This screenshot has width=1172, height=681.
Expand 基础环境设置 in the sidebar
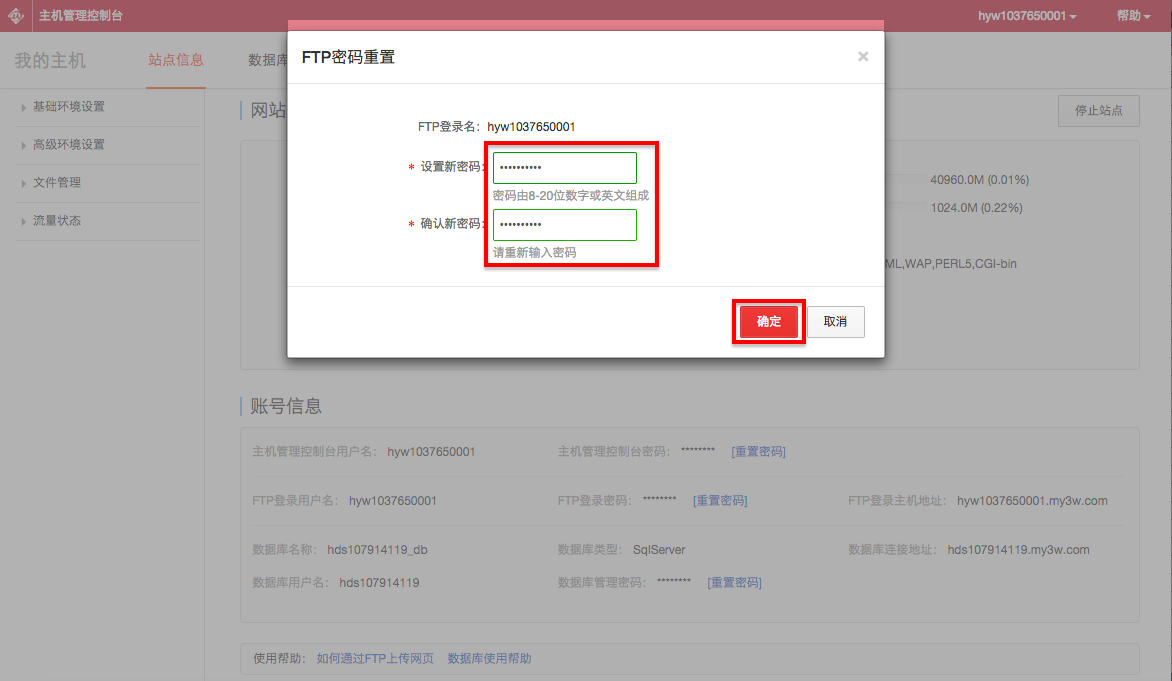[x=68, y=107]
